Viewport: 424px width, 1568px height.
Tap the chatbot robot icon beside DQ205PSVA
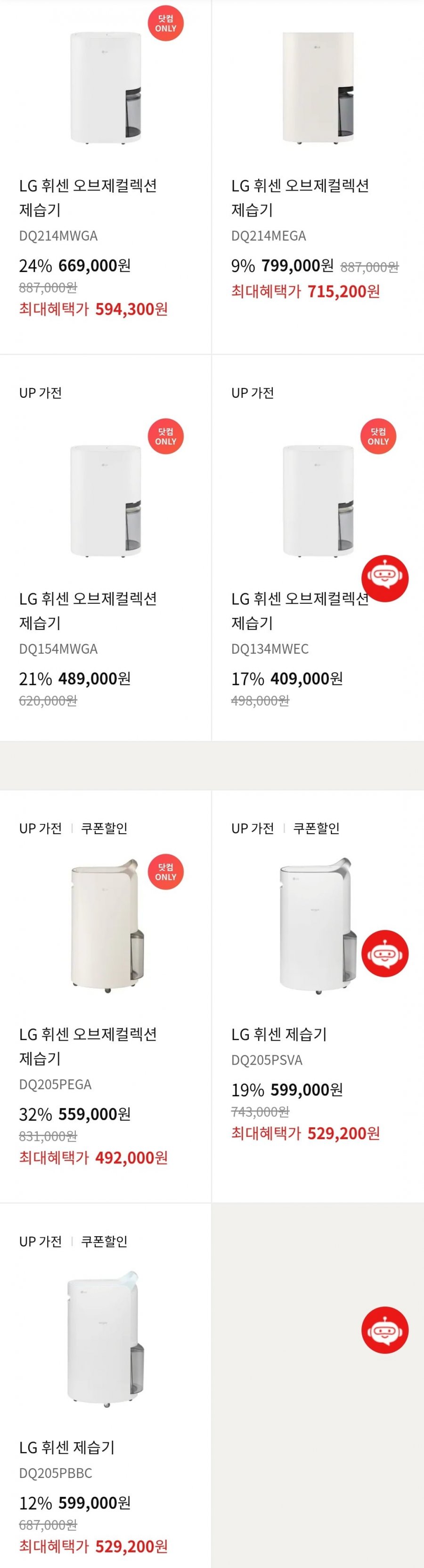tap(384, 953)
